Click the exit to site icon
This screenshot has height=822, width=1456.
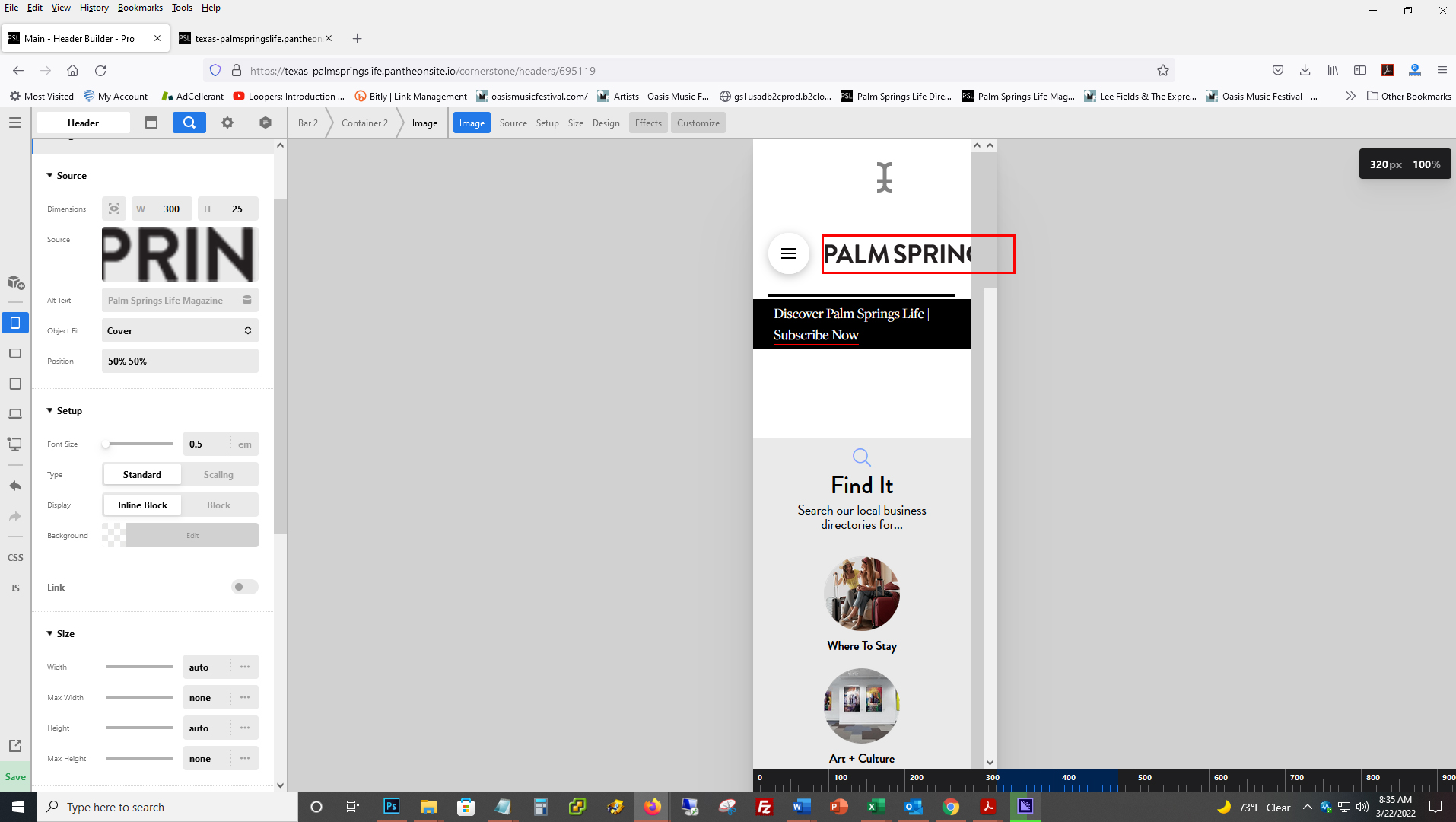[15, 746]
